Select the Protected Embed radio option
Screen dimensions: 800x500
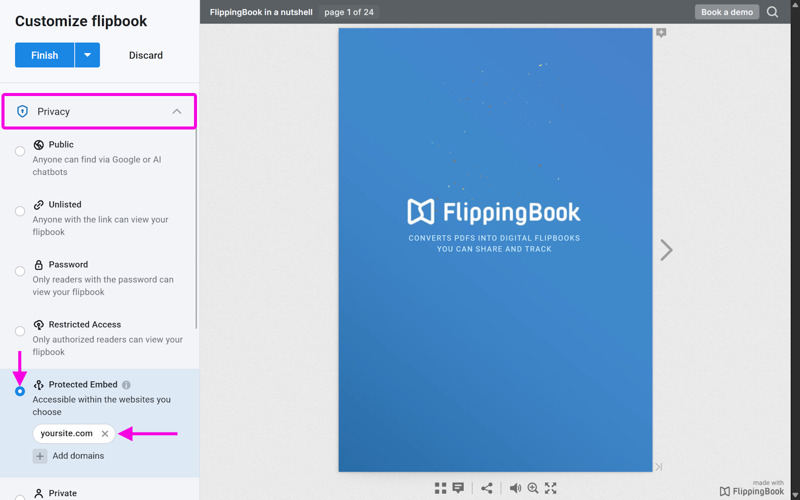[20, 391]
